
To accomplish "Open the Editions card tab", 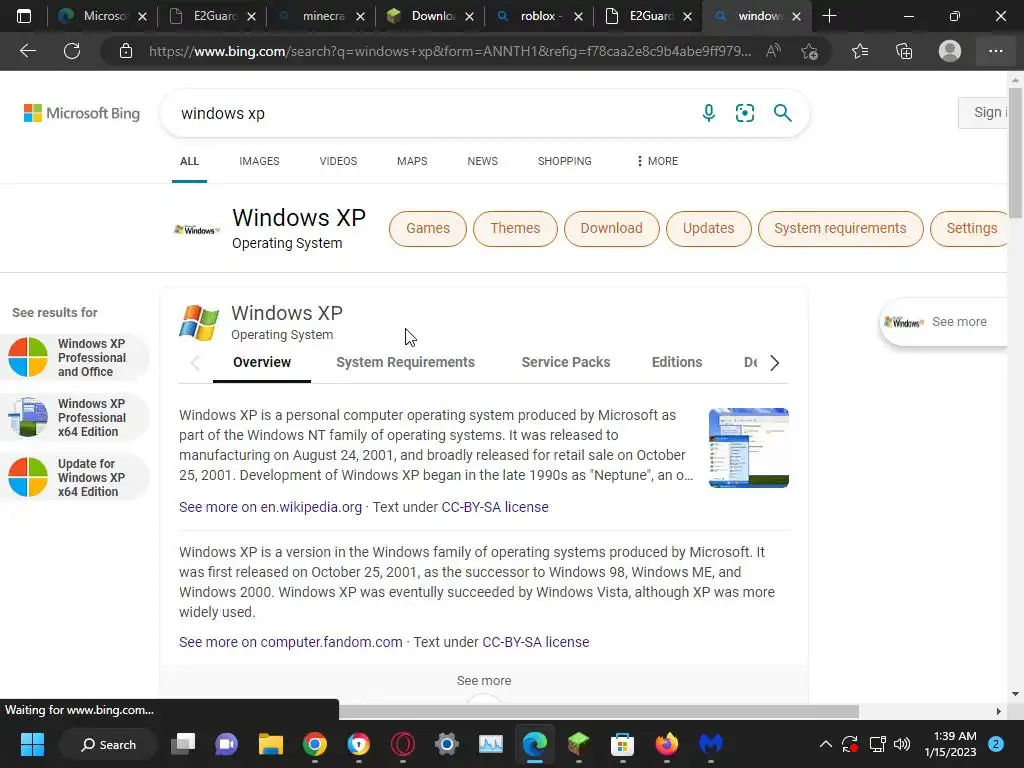I will 677,362.
